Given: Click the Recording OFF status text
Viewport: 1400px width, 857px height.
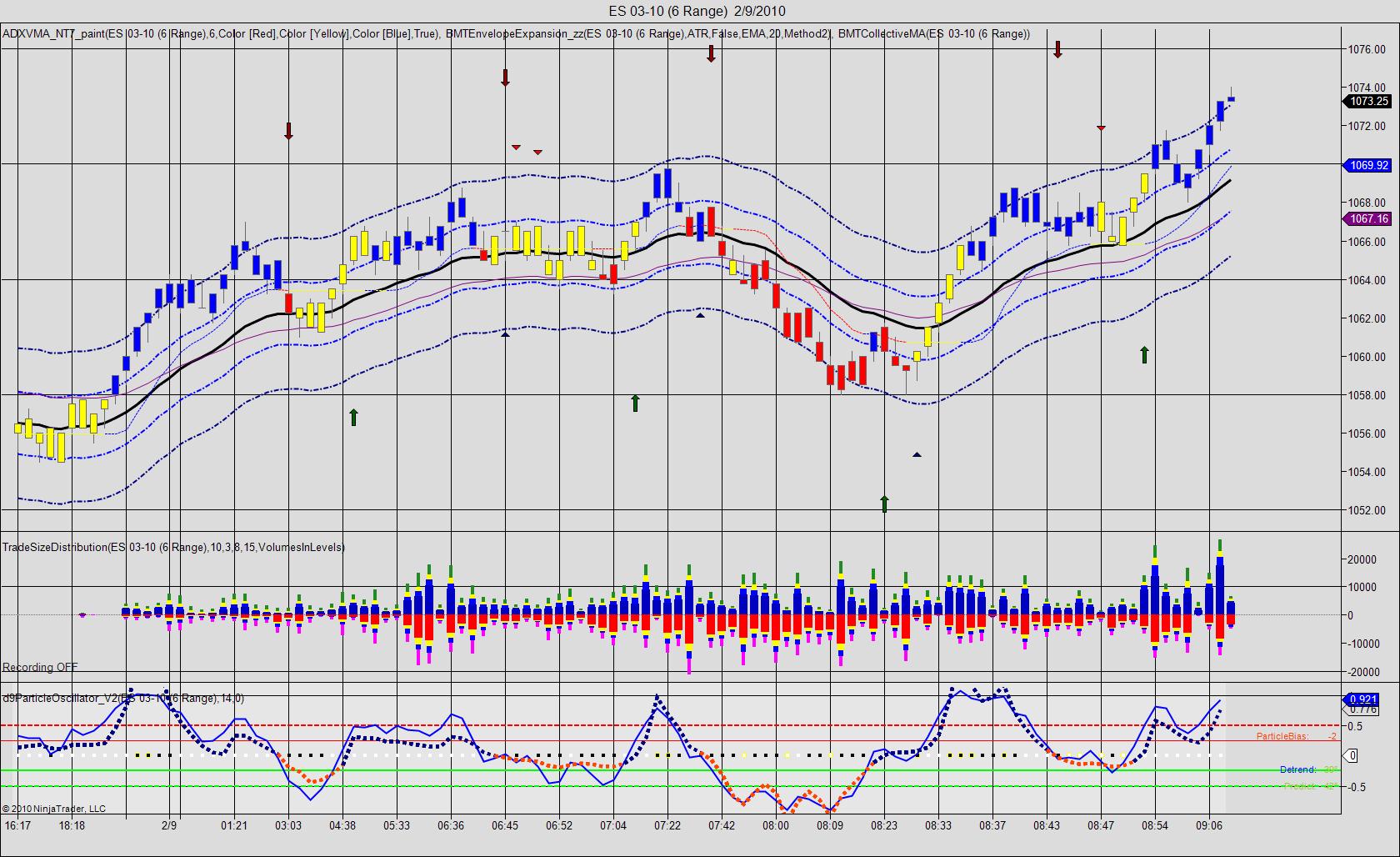Looking at the screenshot, I should (40, 667).
